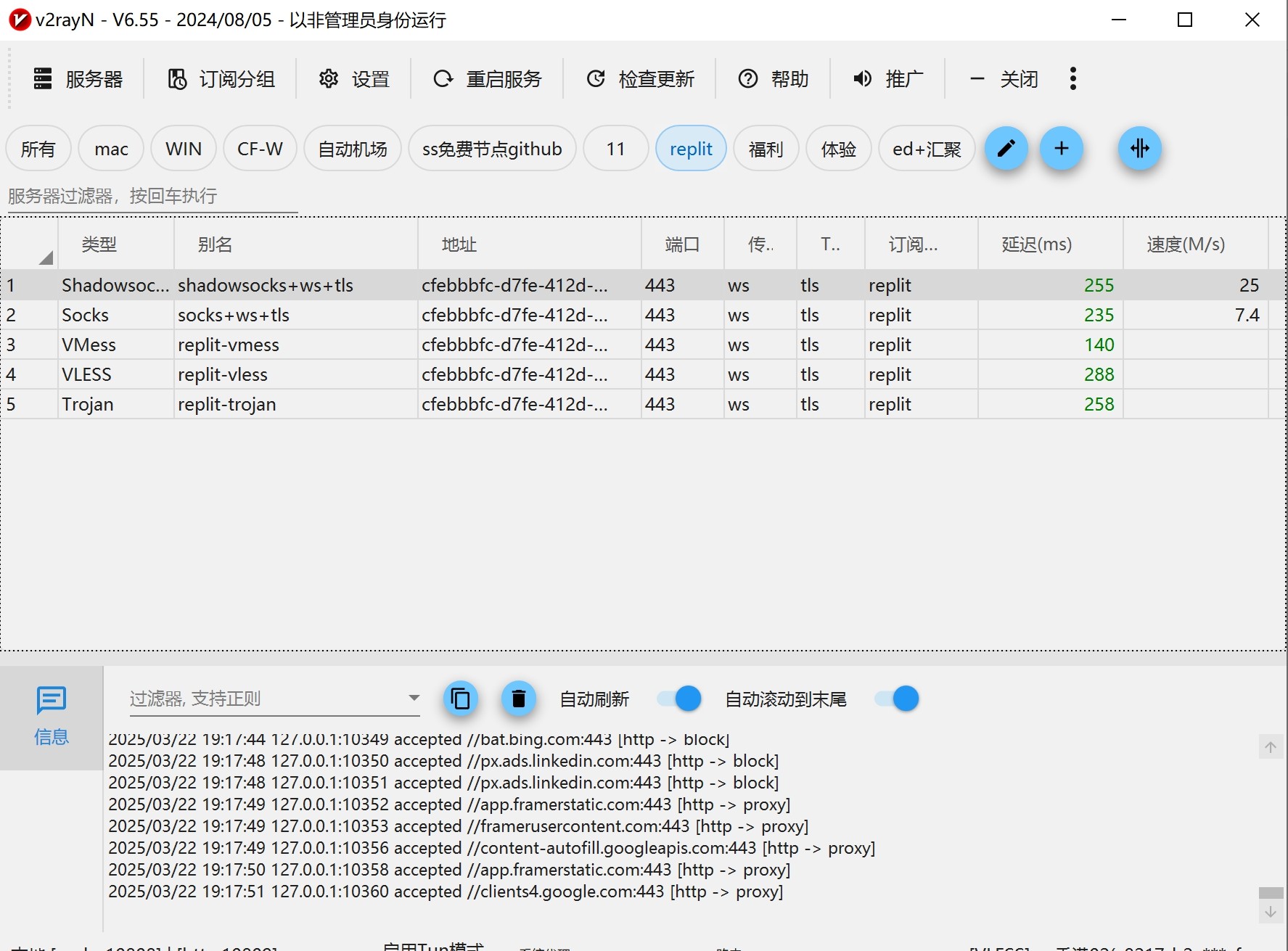
Task: Select the CF-W group tab
Action: pos(260,149)
